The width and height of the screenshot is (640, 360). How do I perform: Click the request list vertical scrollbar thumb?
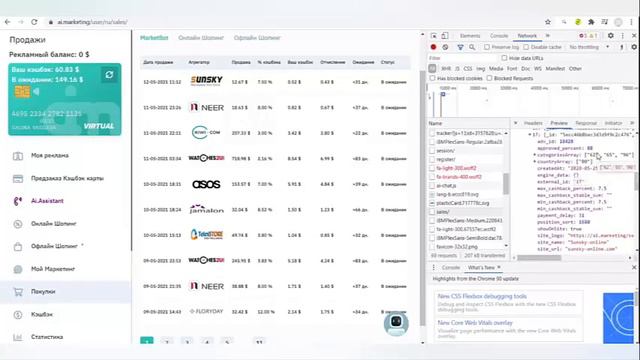coord(506,184)
